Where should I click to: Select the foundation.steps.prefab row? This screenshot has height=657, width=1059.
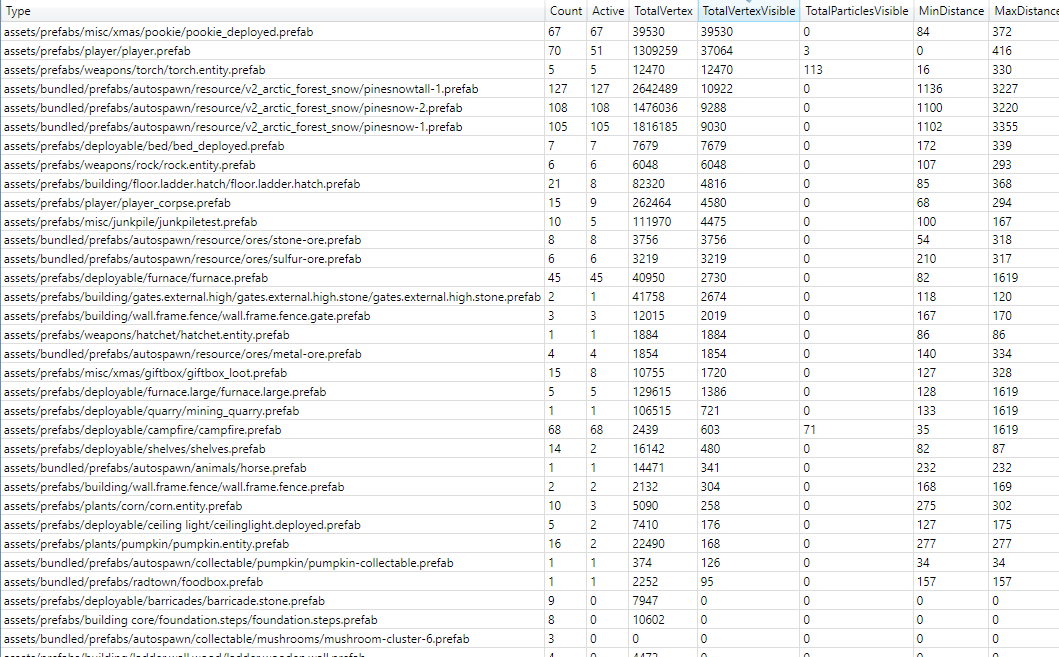tap(530, 619)
